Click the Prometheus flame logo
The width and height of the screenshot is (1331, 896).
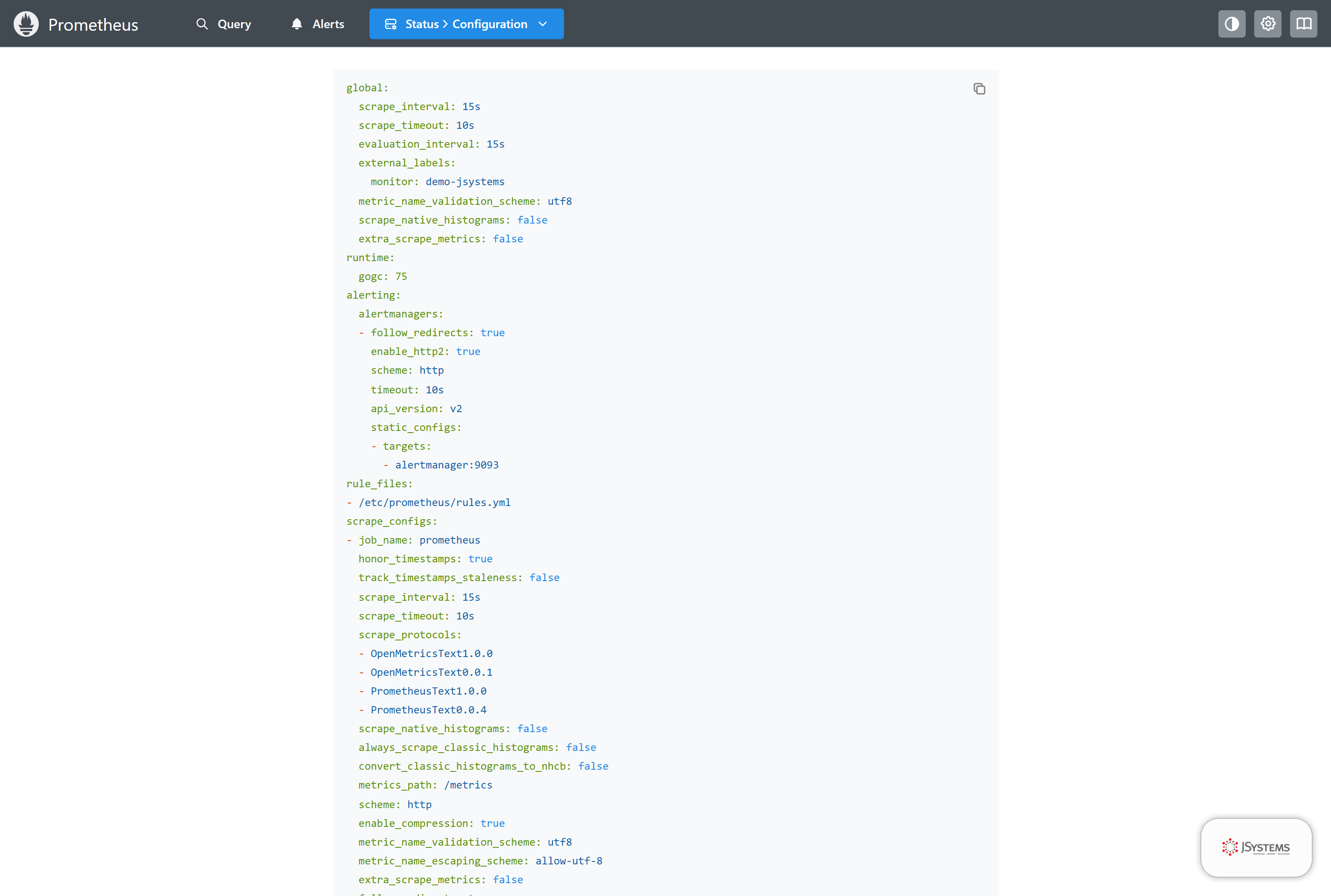tap(26, 24)
